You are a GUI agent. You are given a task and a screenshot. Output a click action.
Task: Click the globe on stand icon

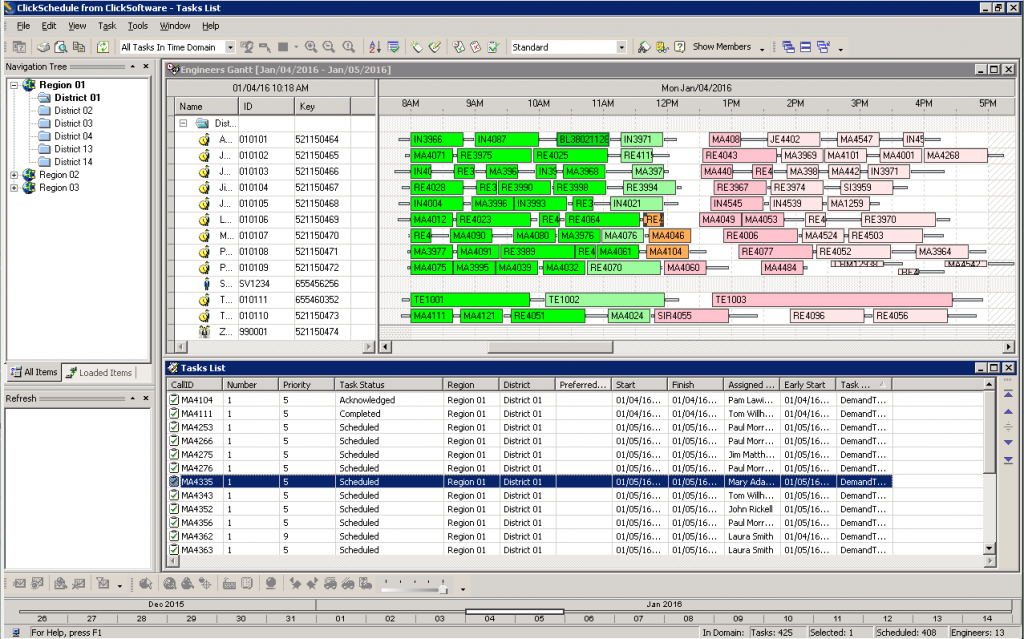pyautogui.click(x=270, y=583)
